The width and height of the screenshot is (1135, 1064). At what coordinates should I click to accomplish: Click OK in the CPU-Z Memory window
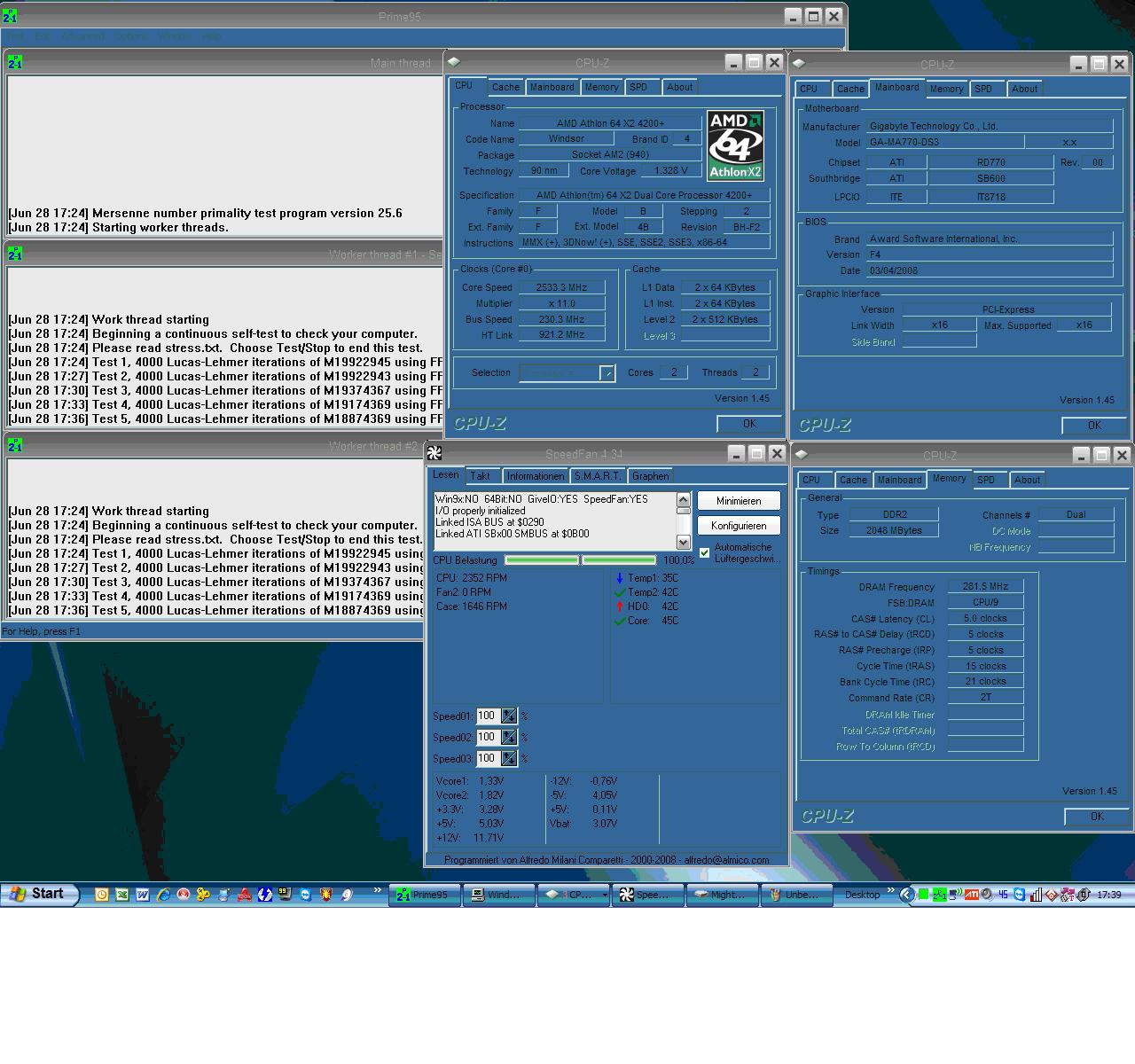pos(1097,817)
